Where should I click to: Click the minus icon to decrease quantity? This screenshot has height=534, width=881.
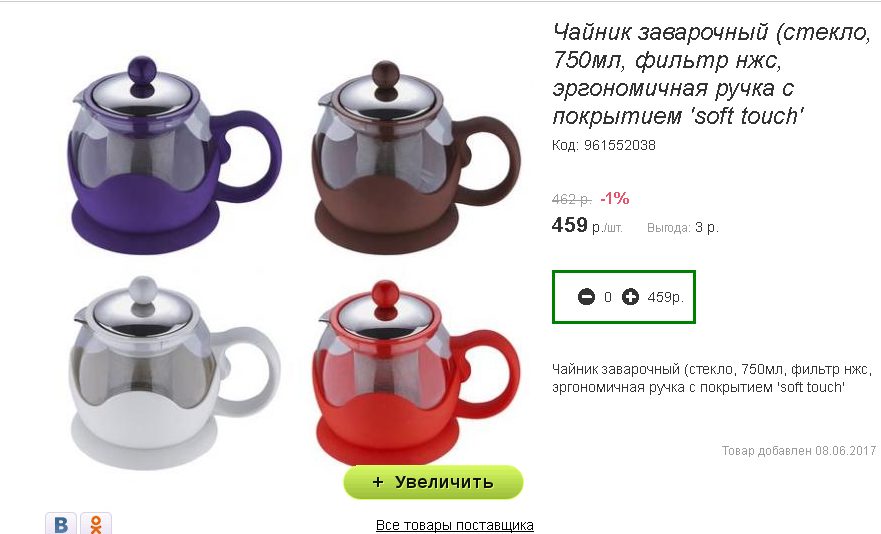586,297
